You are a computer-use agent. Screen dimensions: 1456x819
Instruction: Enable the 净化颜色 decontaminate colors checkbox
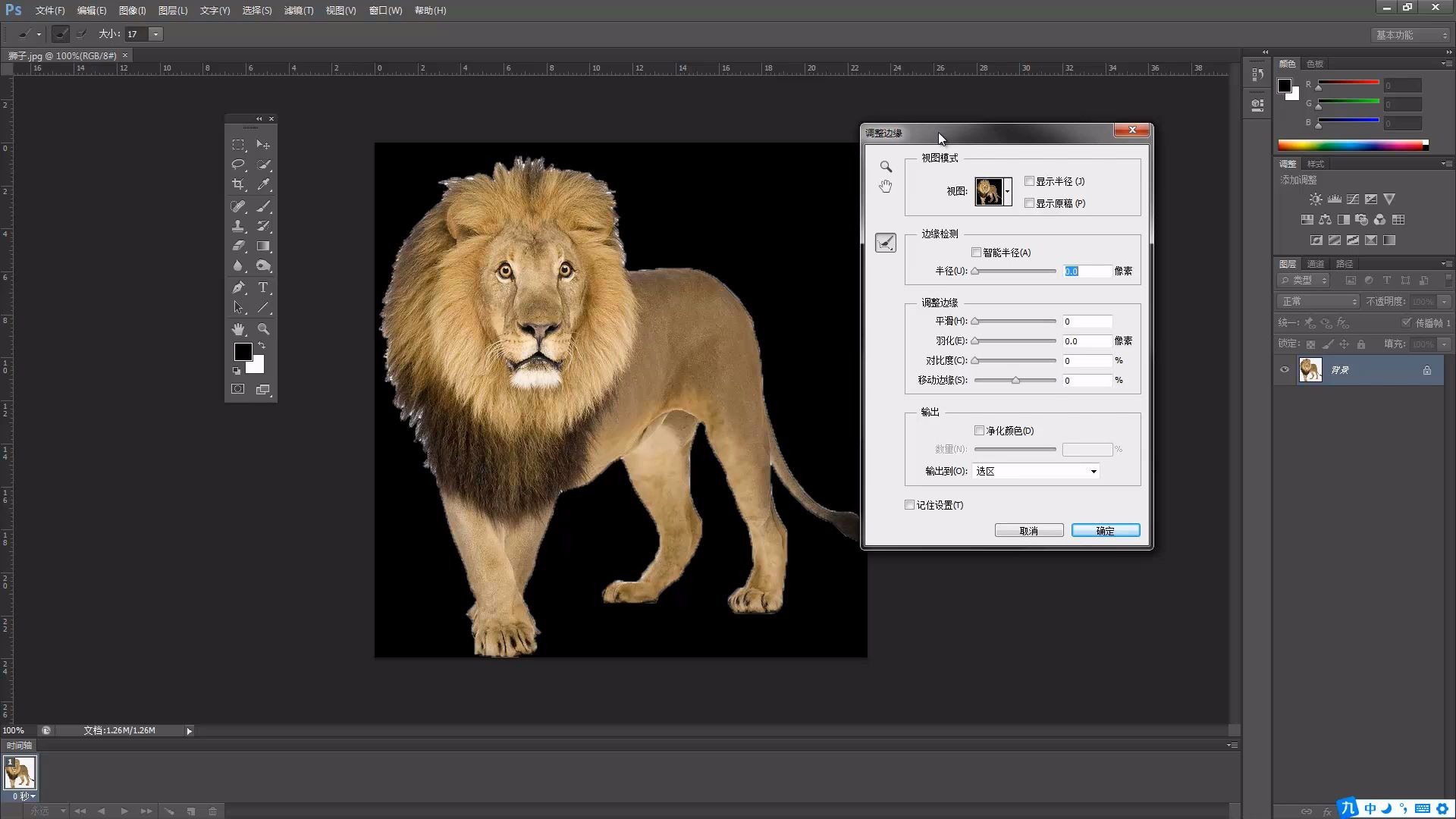click(979, 431)
